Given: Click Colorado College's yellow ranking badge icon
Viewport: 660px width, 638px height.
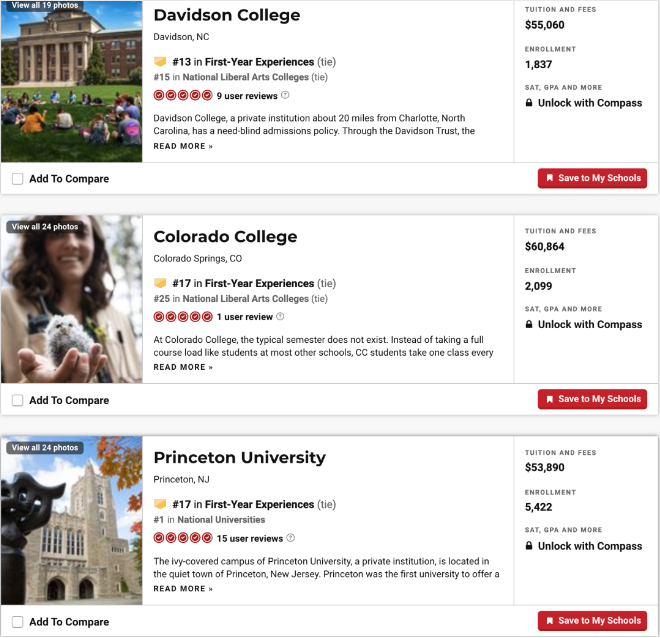Looking at the screenshot, I should 160,284.
